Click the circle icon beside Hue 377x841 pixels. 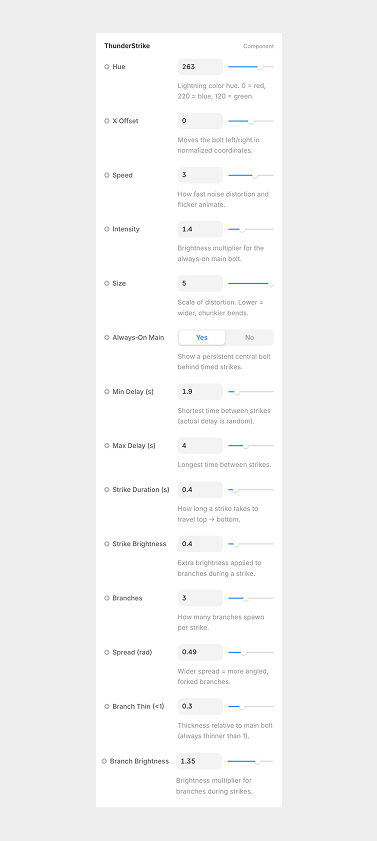107,67
